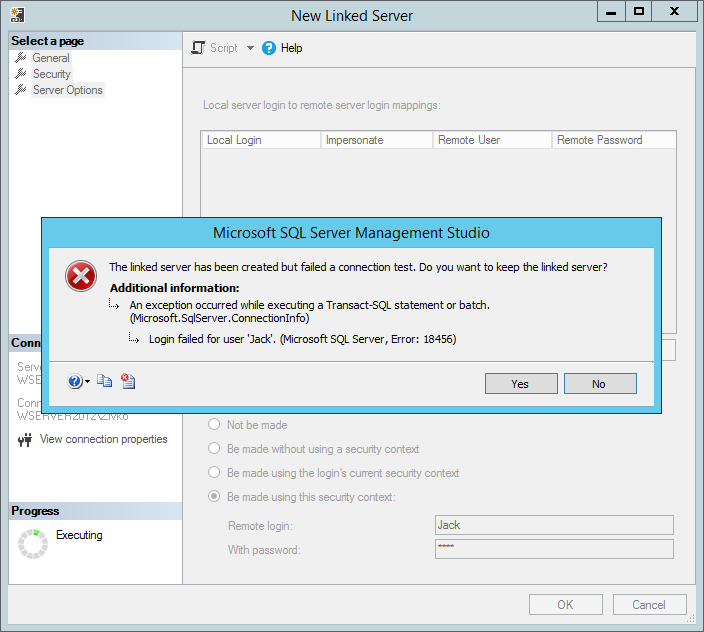Click the General page wrench icon

tap(21, 57)
